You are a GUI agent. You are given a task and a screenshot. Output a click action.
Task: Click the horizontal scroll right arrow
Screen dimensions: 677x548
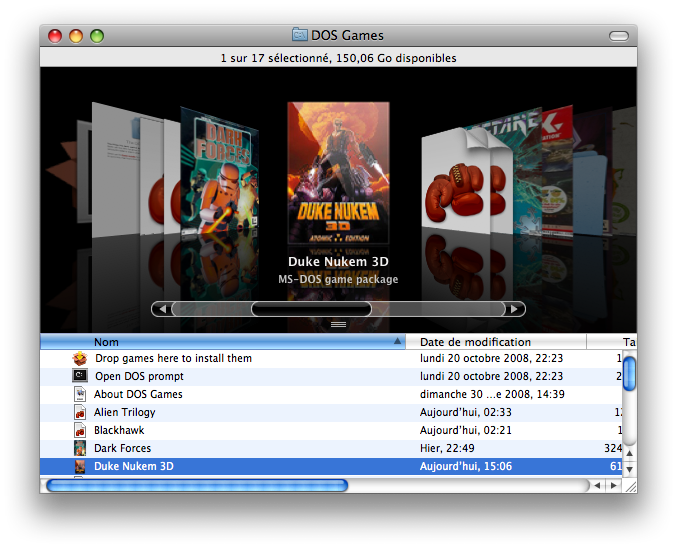[614, 485]
